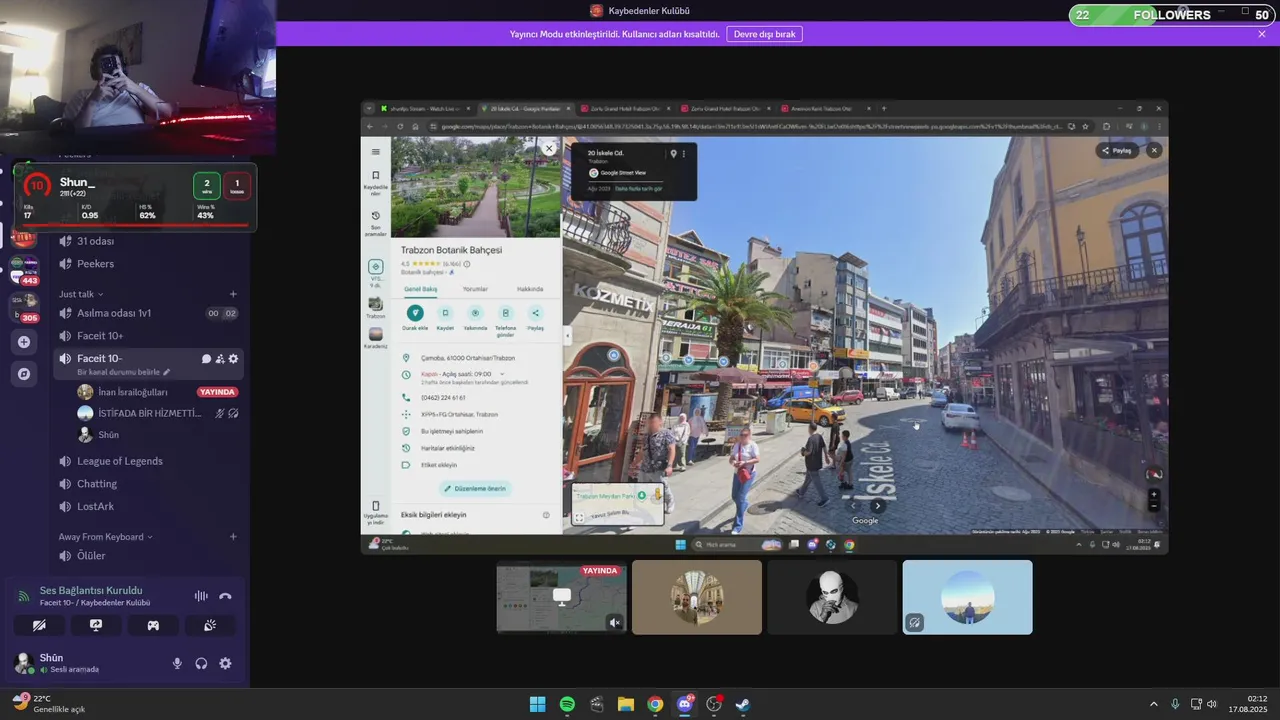Select the light blue participant tile
This screenshot has width=1280, height=720.
(968, 597)
